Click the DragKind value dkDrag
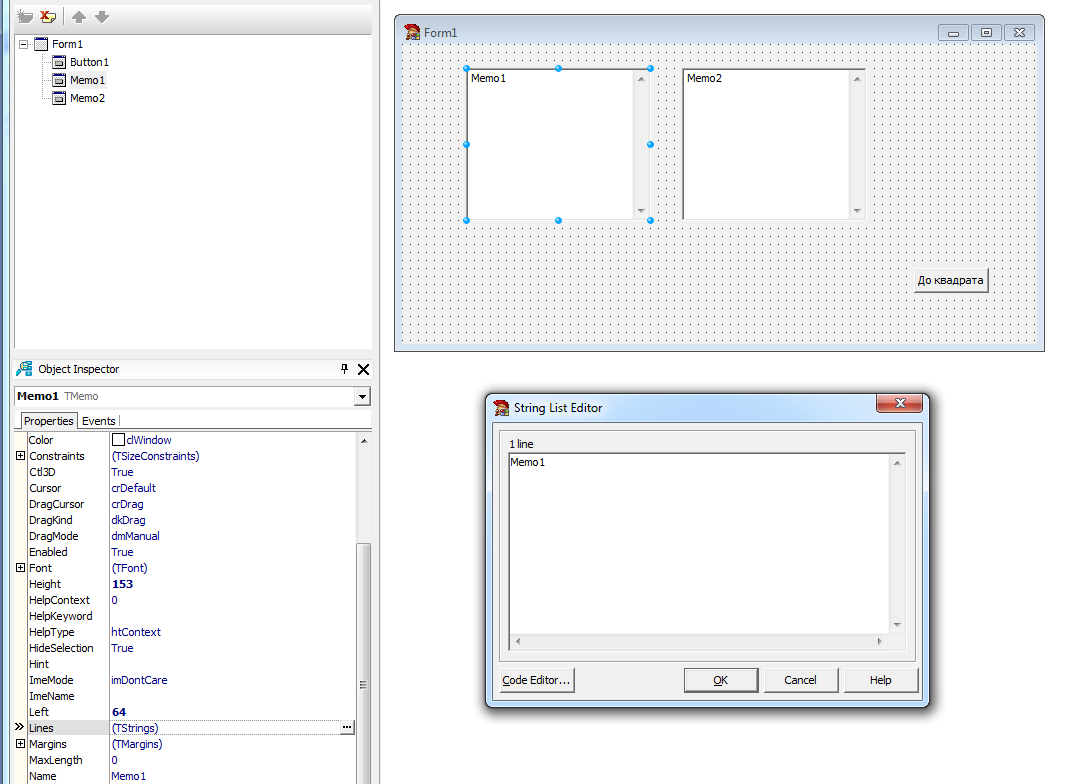The image size is (1072, 784). [129, 520]
